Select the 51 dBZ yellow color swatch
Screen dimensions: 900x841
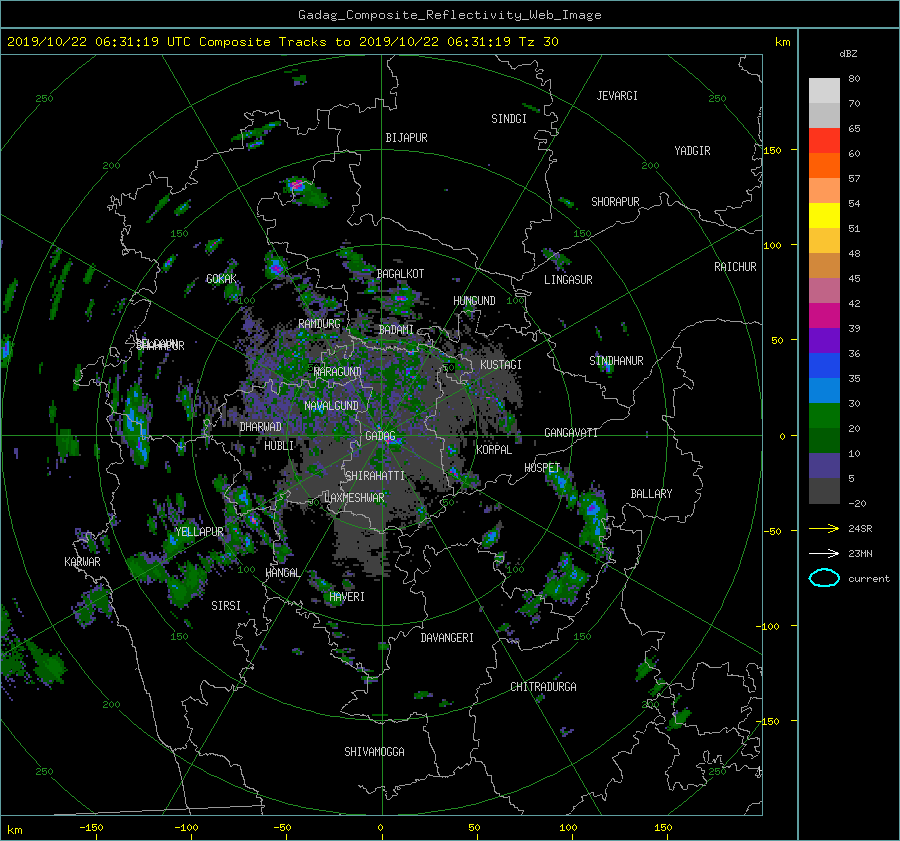pos(824,216)
